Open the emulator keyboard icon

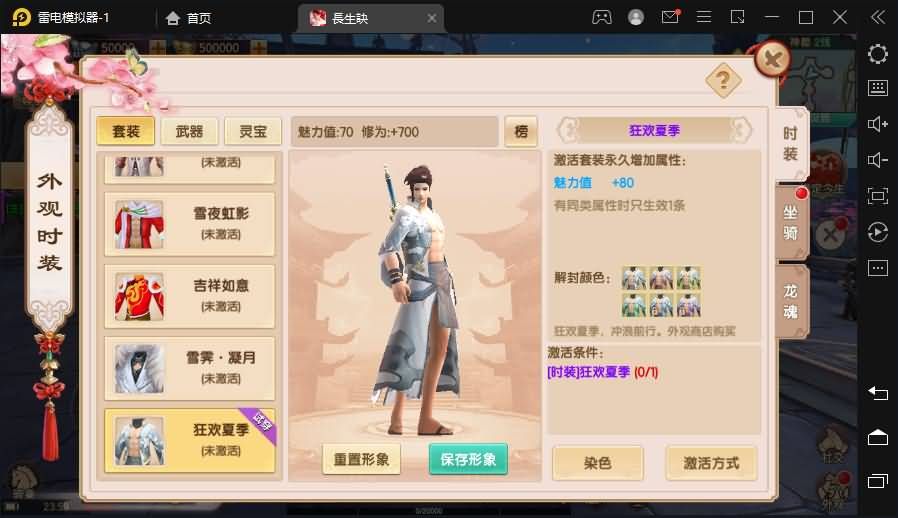(877, 88)
